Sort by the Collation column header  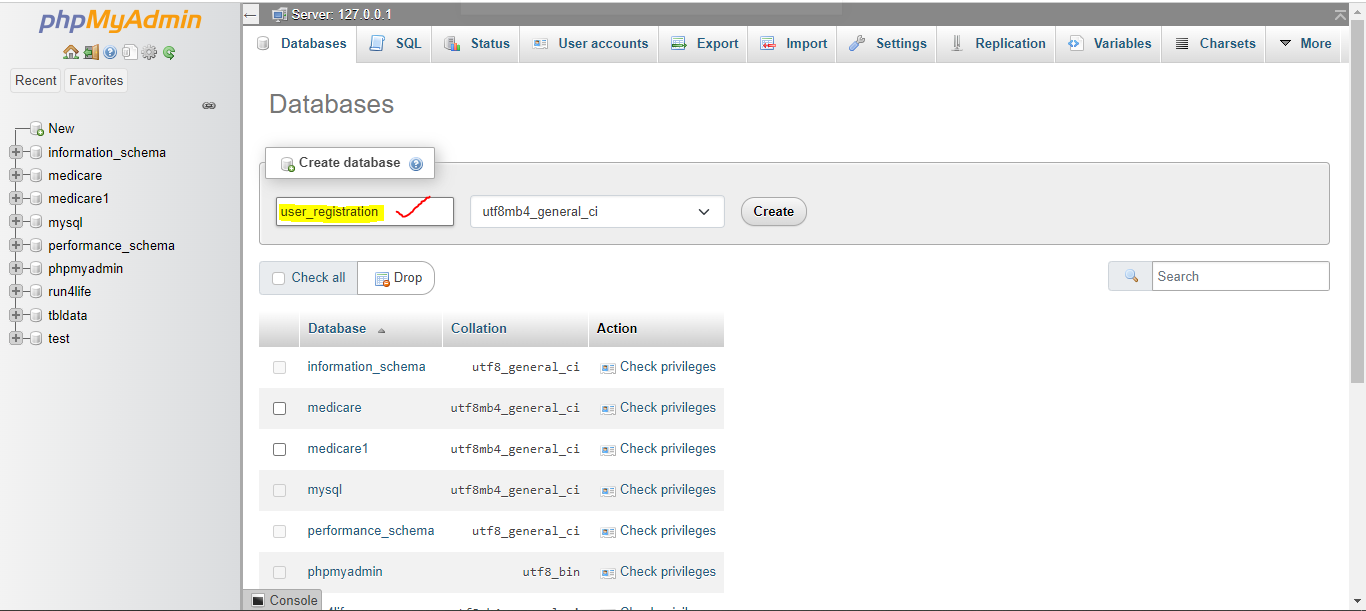[x=479, y=328]
